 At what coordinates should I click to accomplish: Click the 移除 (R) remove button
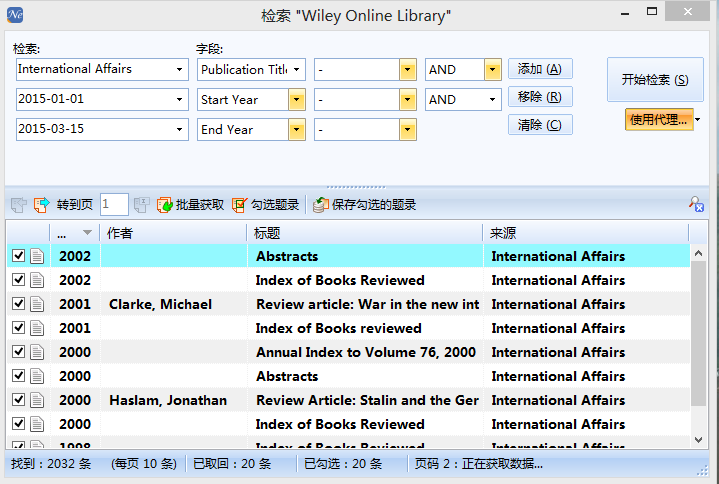click(x=540, y=97)
